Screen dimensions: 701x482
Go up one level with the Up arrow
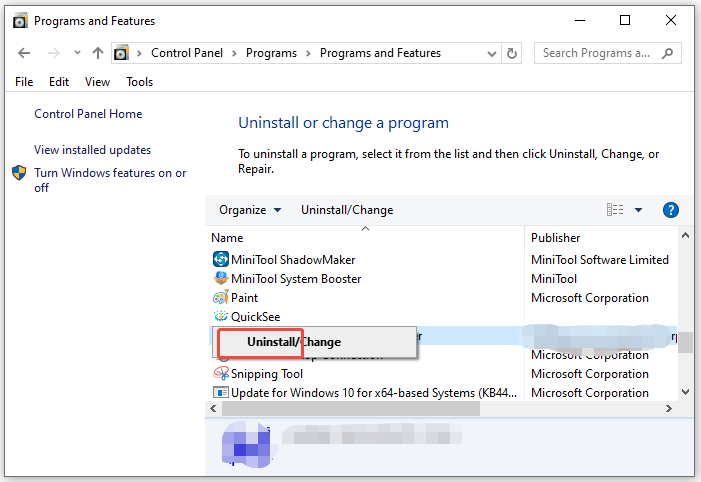click(x=98, y=53)
